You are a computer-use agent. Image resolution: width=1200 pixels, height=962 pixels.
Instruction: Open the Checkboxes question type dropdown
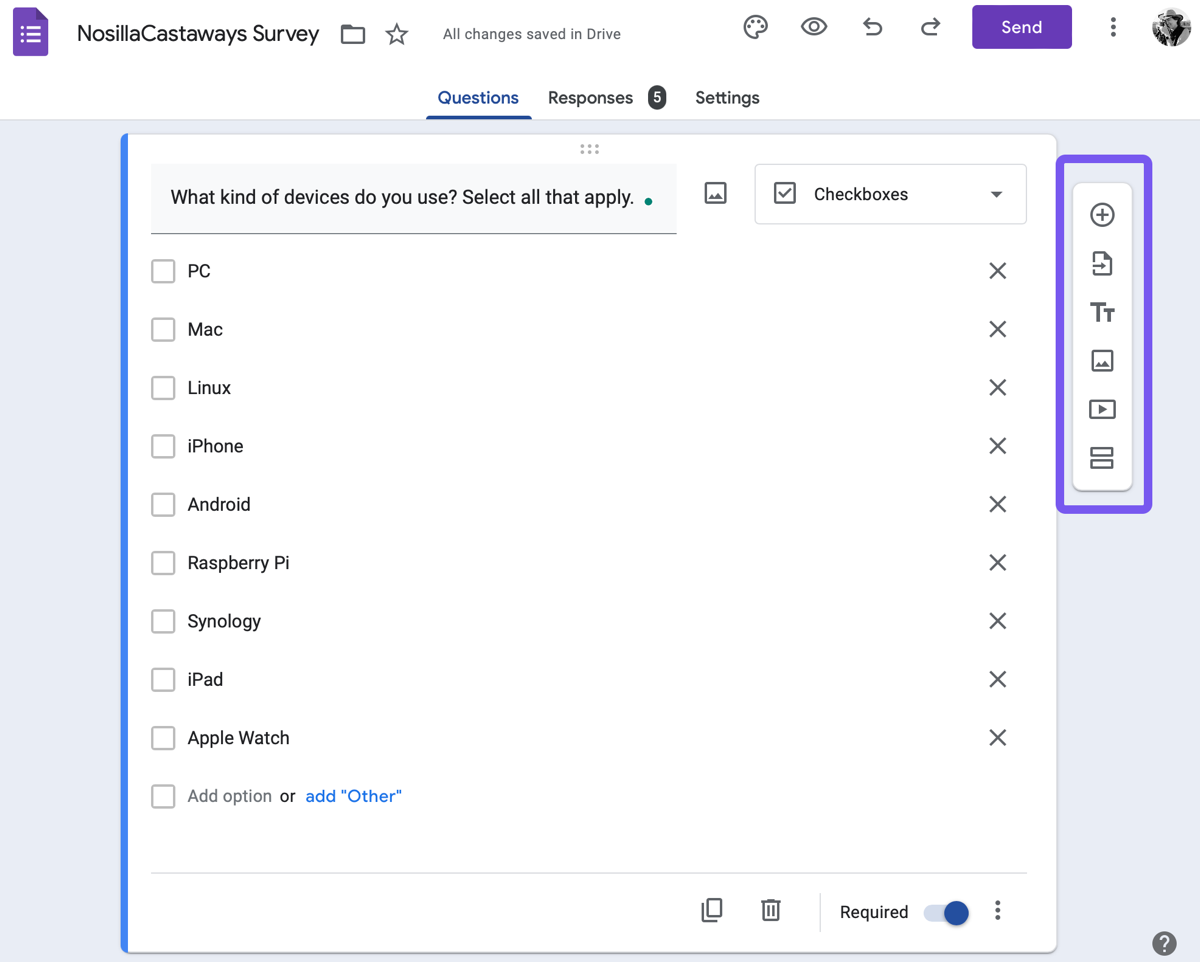click(890, 194)
